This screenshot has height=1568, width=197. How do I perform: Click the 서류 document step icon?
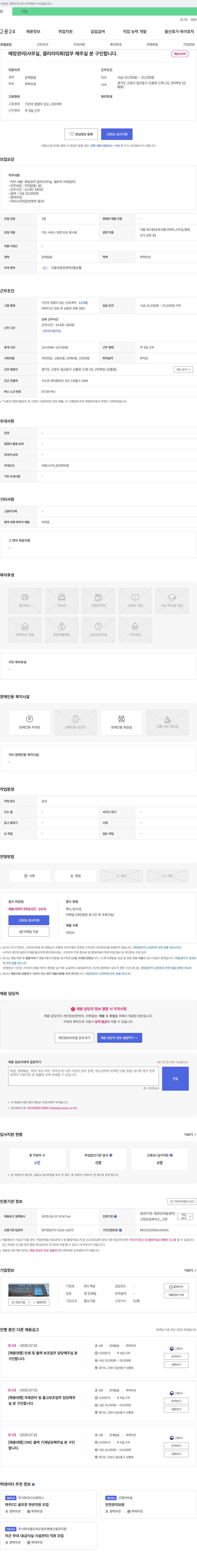29,876
